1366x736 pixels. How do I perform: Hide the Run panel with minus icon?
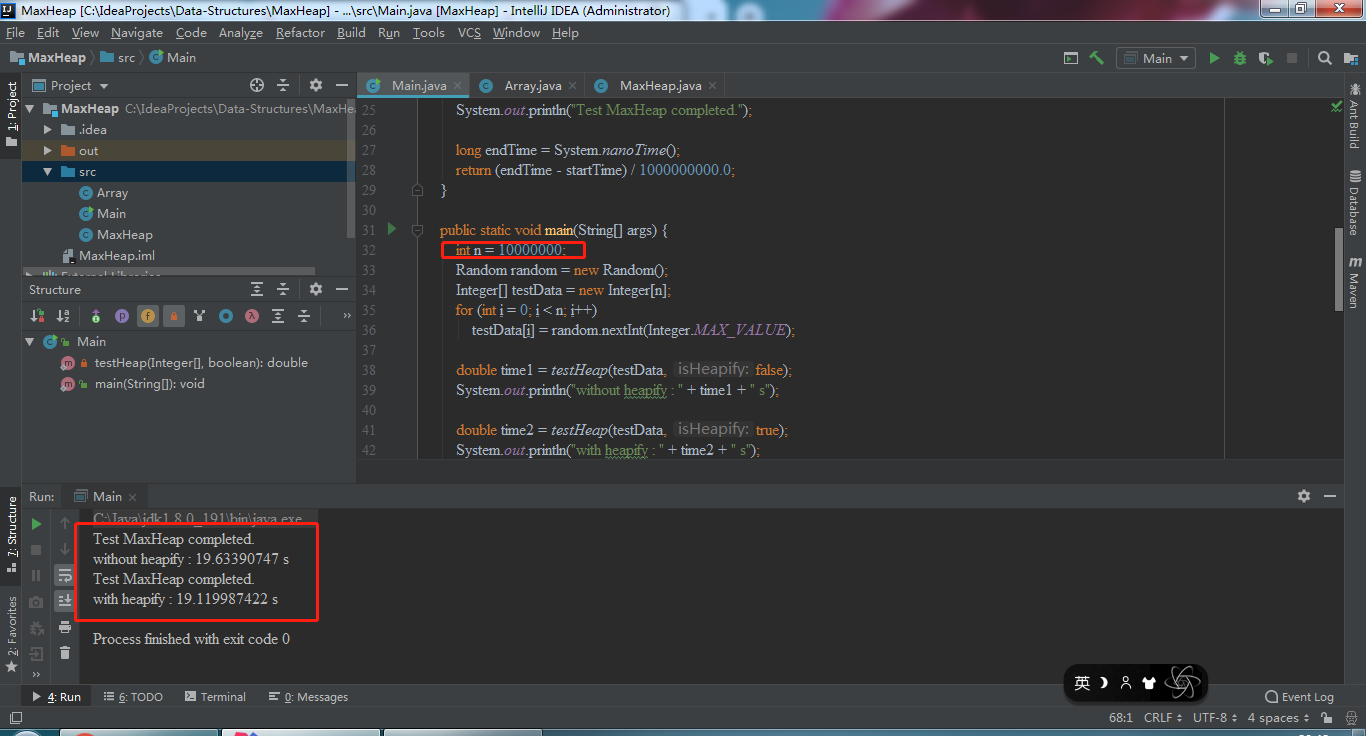point(1330,495)
